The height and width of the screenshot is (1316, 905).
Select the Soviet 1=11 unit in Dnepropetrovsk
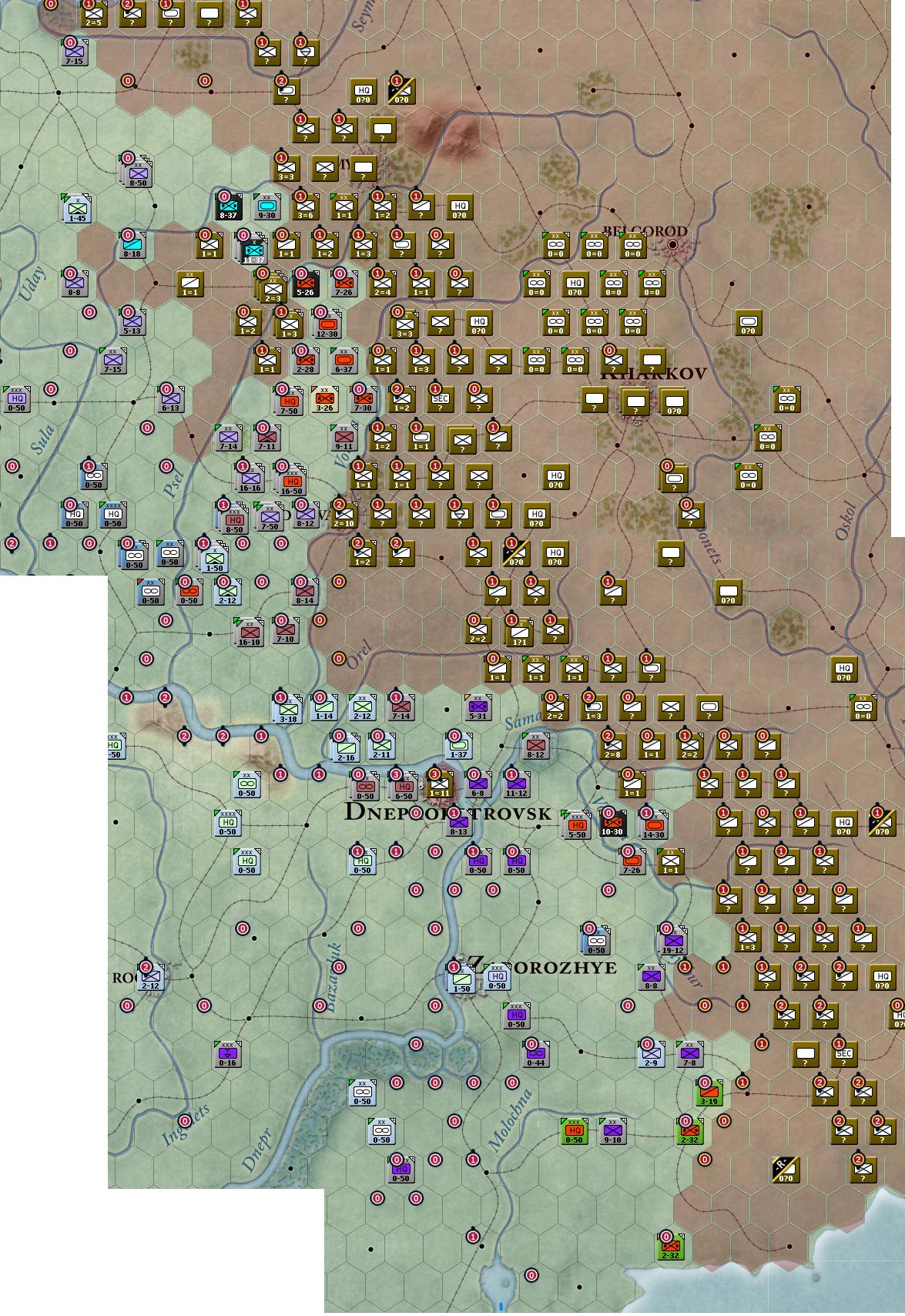[x=440, y=784]
